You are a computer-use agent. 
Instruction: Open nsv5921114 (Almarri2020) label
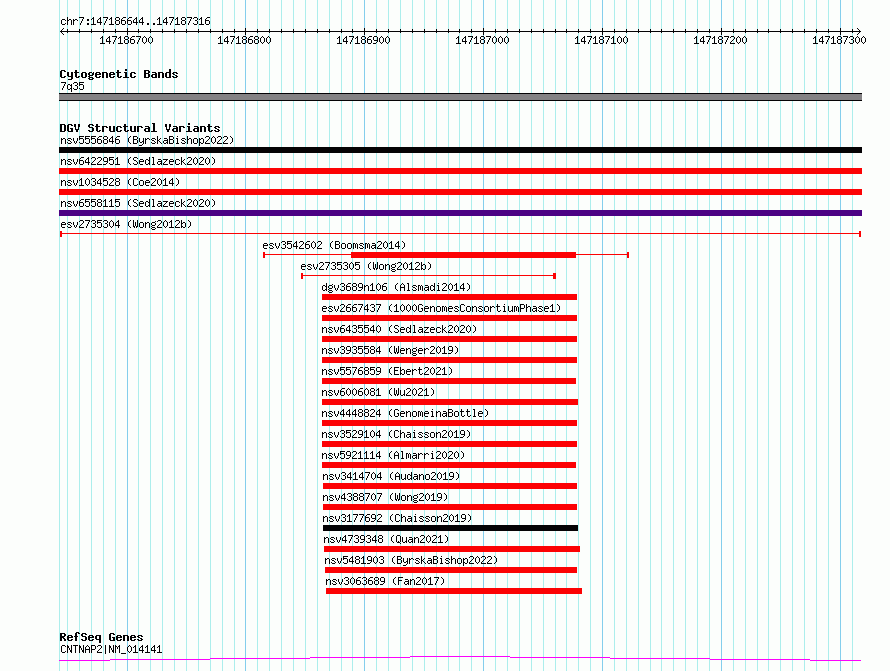point(393,455)
